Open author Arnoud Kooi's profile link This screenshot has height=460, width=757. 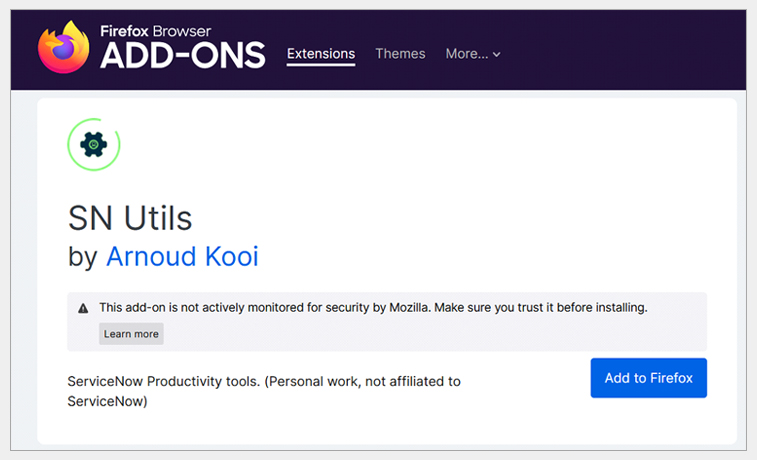click(182, 256)
